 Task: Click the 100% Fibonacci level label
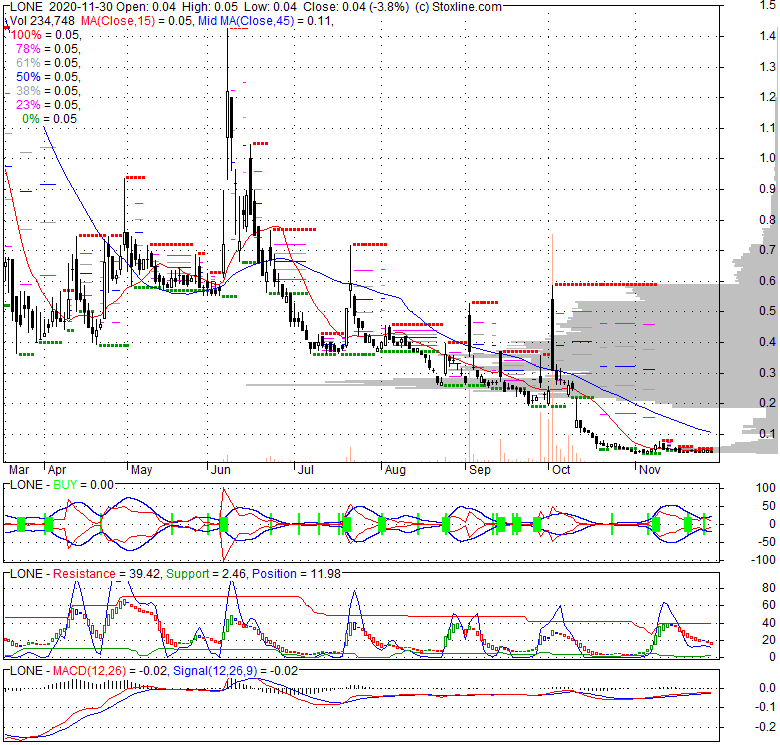tap(26, 35)
